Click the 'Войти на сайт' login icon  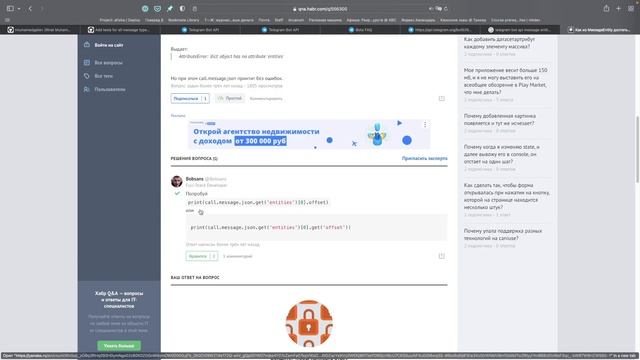[x=87, y=45]
